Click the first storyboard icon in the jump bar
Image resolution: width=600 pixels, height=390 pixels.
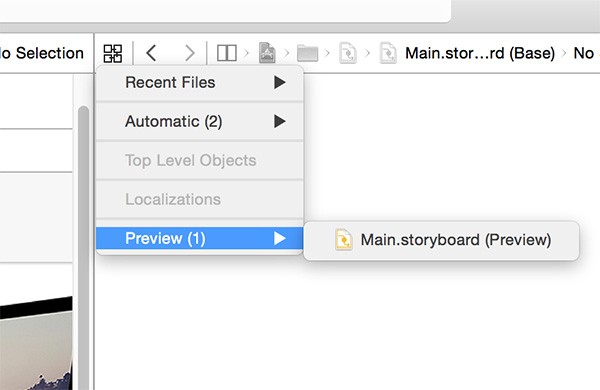tap(348, 53)
